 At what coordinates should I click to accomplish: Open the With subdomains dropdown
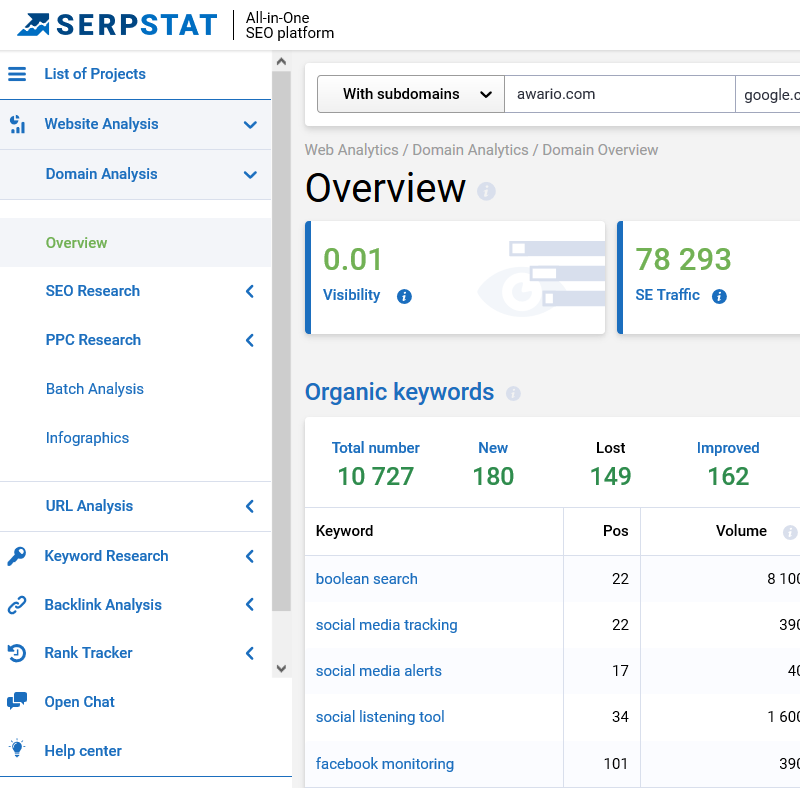coord(410,94)
